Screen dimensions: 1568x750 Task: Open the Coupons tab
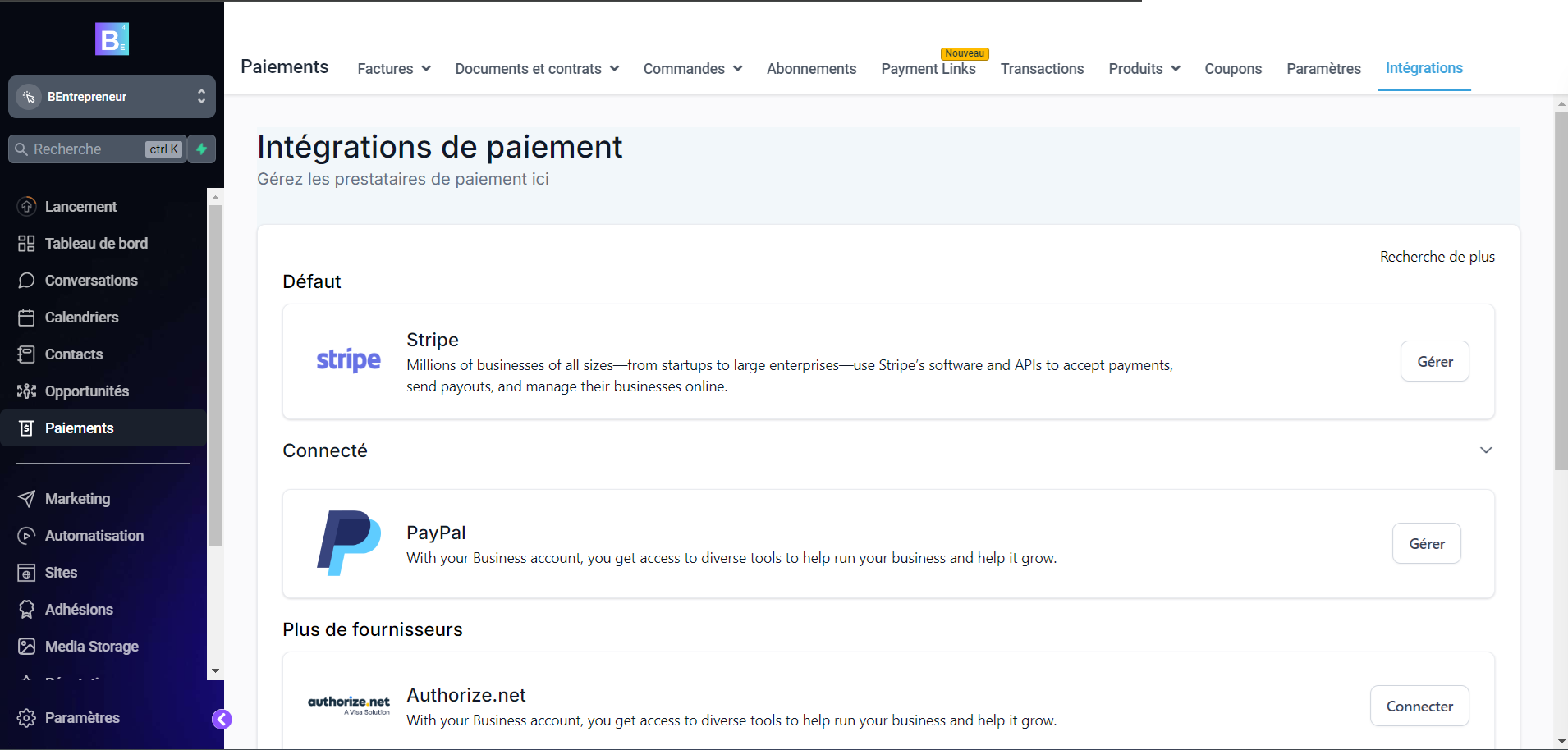(x=1233, y=69)
